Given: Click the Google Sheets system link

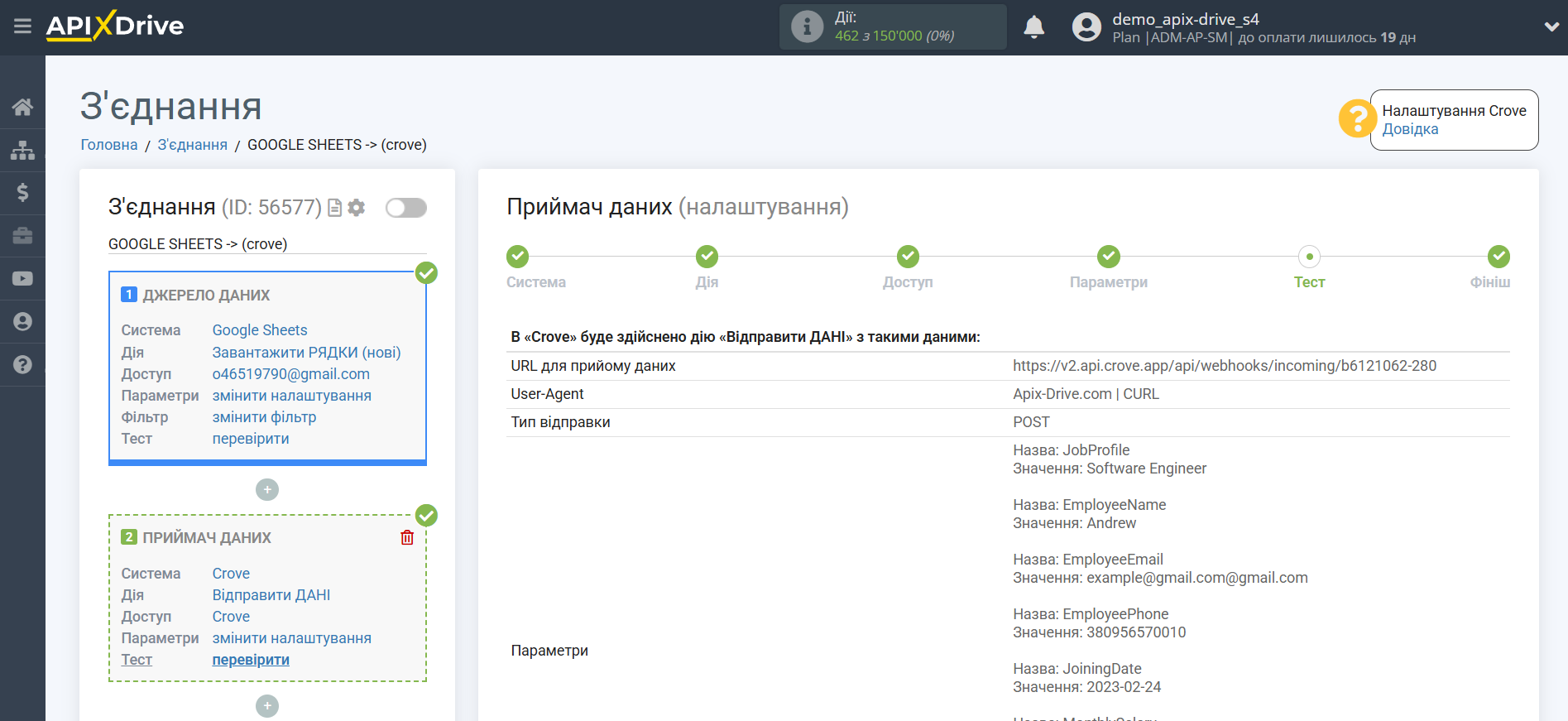Looking at the screenshot, I should click(x=260, y=330).
